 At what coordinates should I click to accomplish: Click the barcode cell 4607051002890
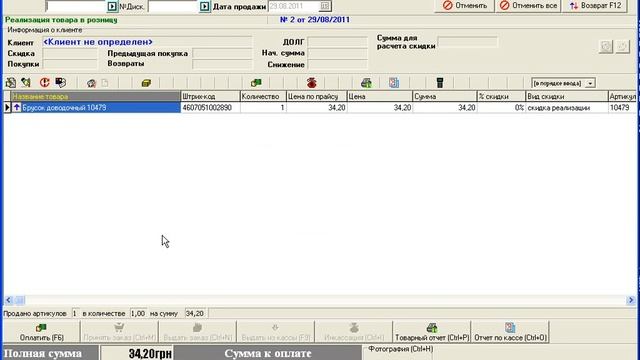pyautogui.click(x=210, y=108)
